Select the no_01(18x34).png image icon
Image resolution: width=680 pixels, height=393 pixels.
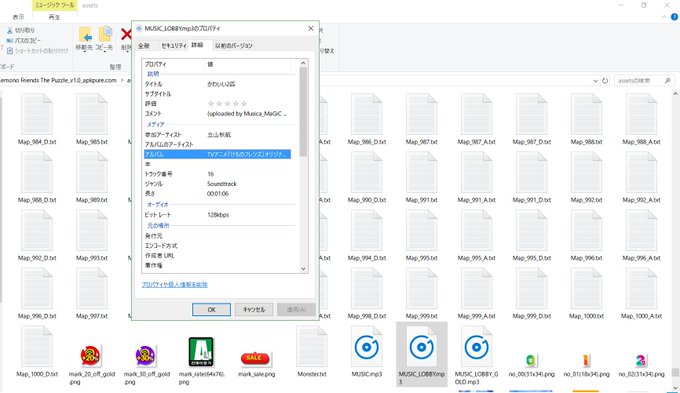coord(586,360)
